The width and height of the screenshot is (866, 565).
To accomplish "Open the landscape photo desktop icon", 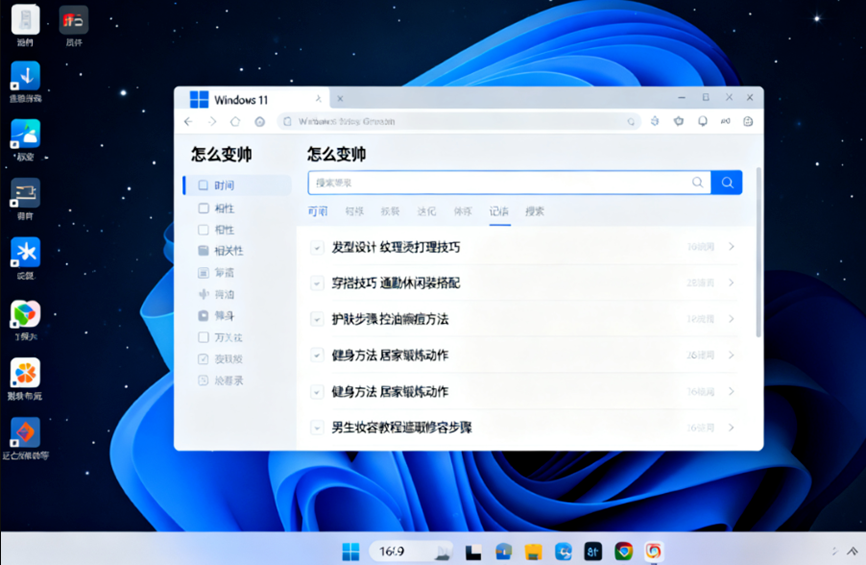I will (25, 134).
